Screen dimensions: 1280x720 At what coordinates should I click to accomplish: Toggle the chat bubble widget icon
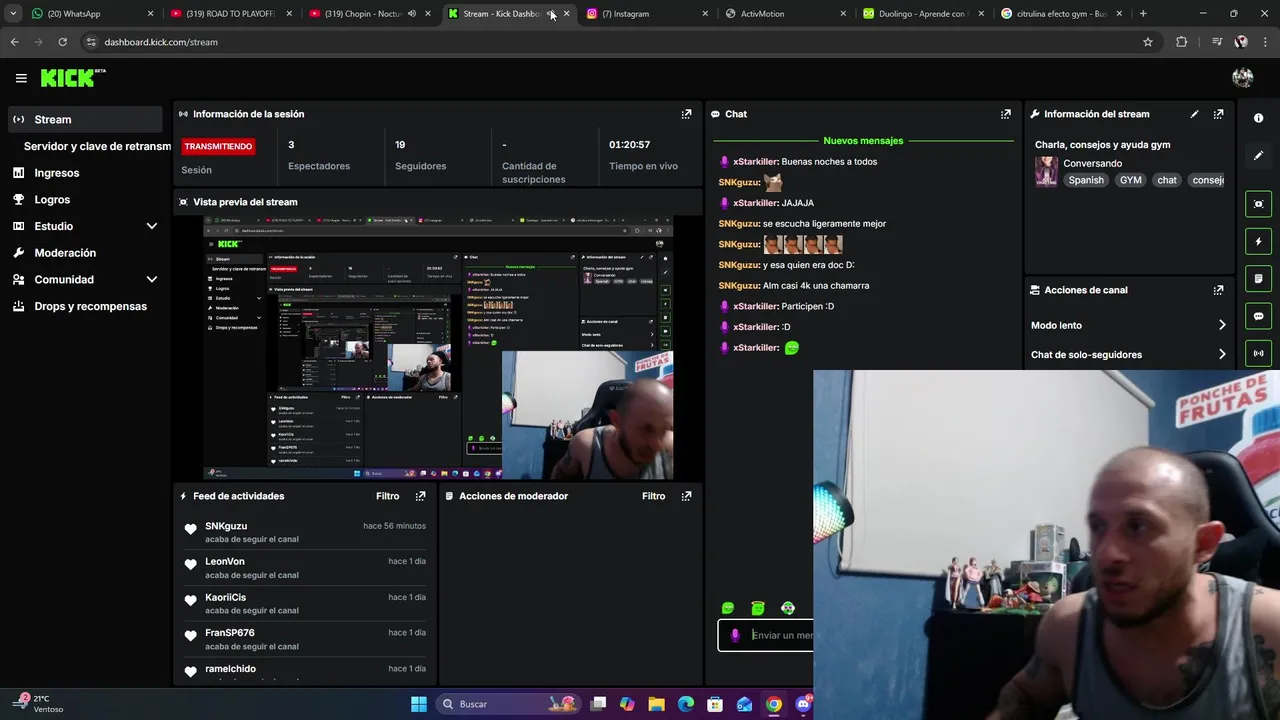(1258, 316)
